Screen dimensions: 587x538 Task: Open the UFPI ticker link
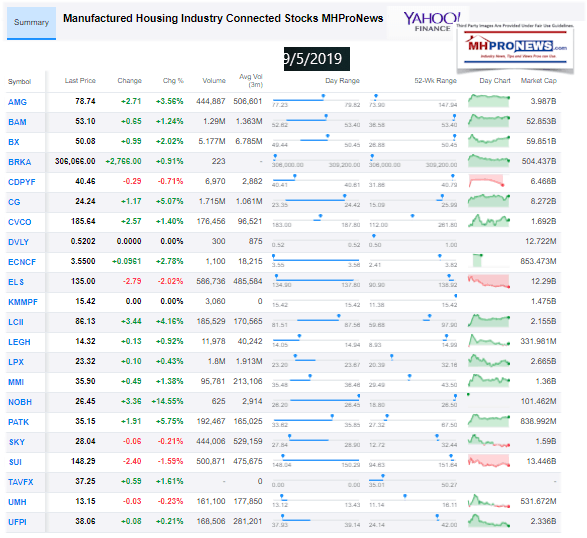click(x=17, y=522)
